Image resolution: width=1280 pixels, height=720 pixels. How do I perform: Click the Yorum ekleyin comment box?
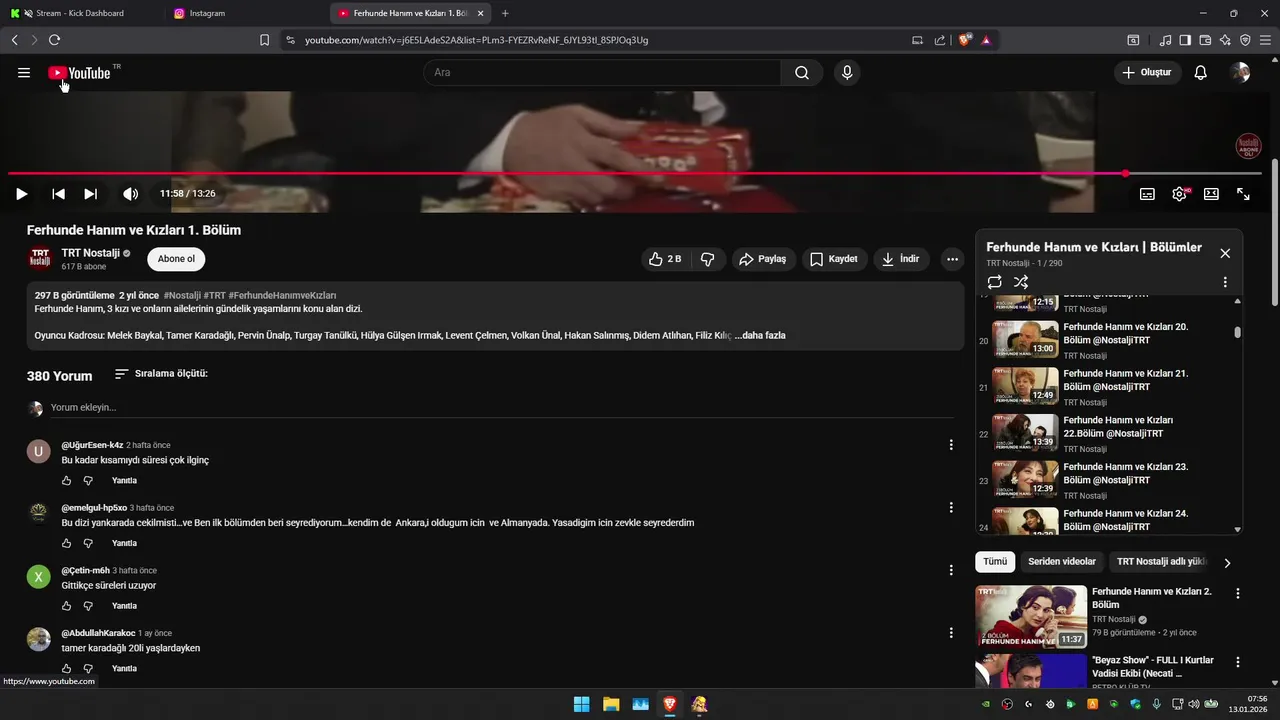click(502, 408)
